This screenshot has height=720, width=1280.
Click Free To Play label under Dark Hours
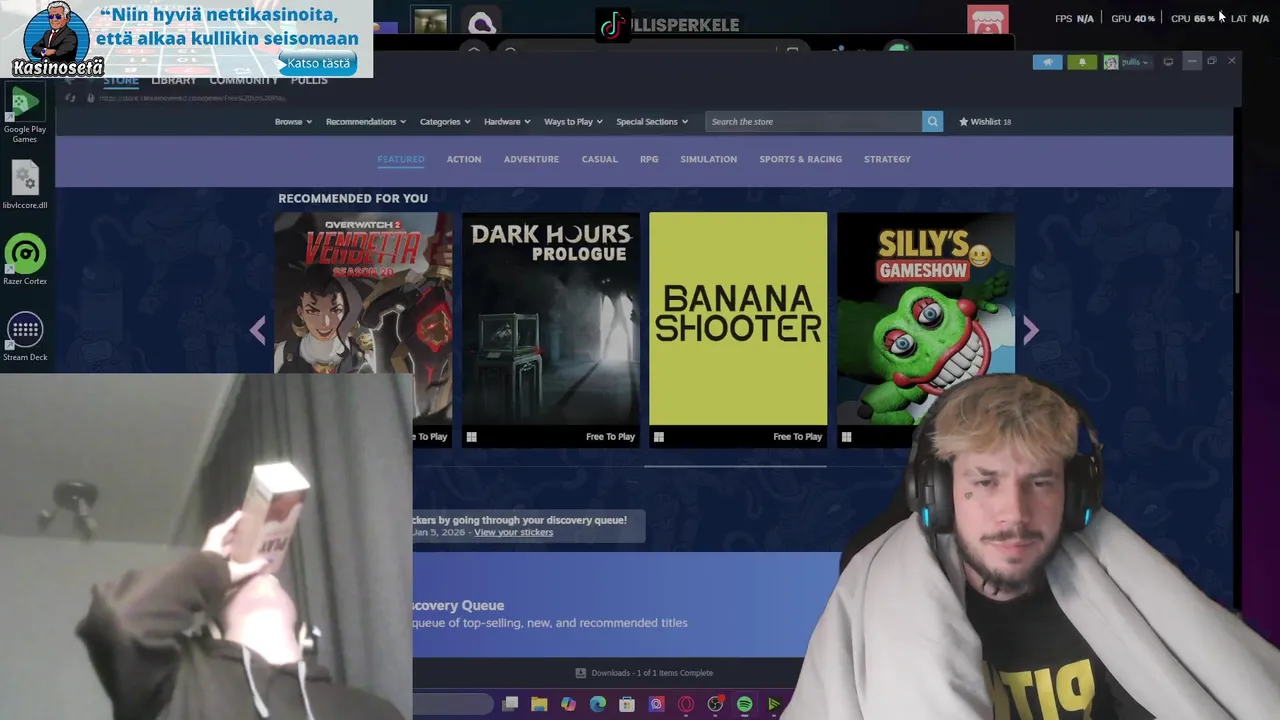point(610,437)
